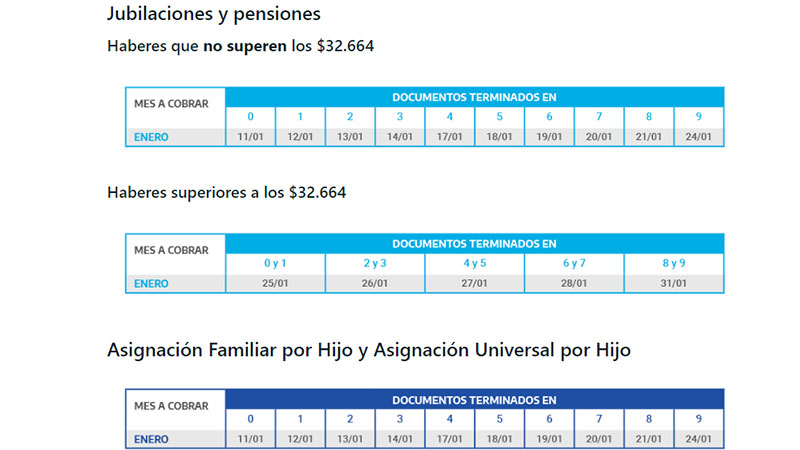Click the dark blue 'DOCUMENTOS TERMINADOS EN' header
This screenshot has width=800, height=450.
point(474,400)
